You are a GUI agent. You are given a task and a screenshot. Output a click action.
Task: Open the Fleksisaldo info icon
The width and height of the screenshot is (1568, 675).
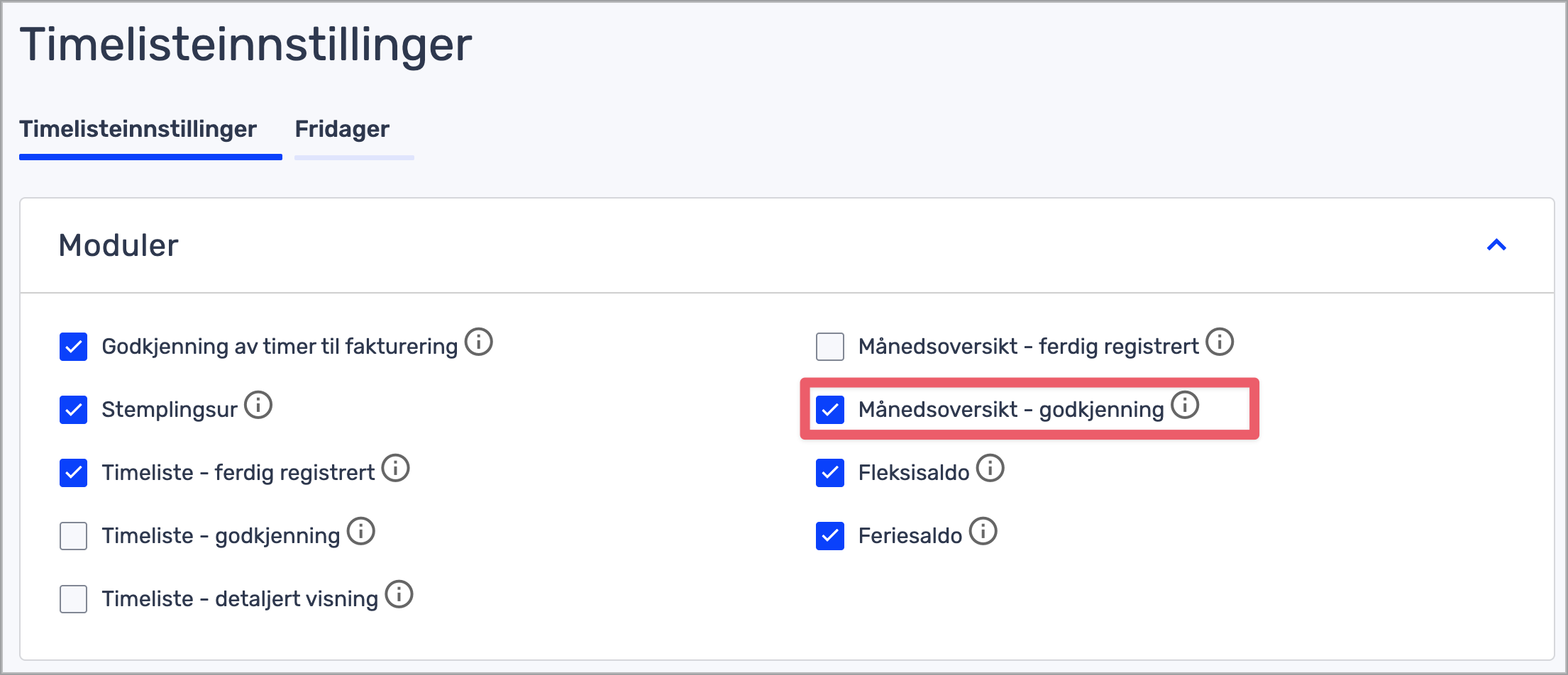[x=990, y=468]
